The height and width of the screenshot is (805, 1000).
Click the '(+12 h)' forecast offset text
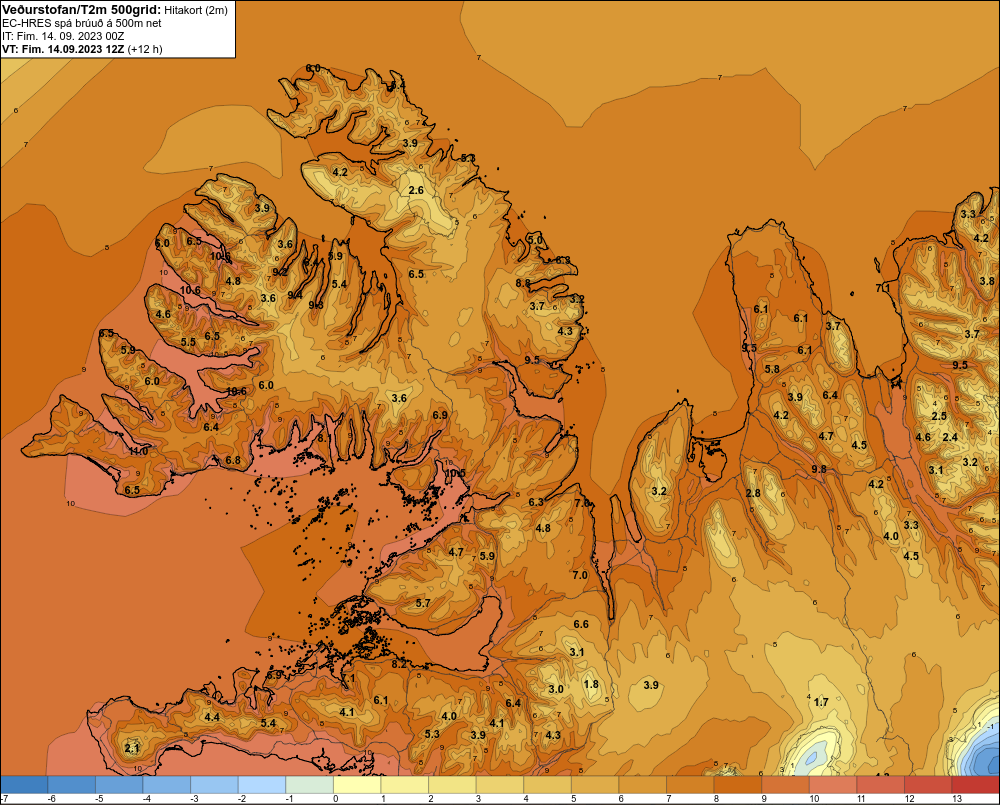coord(145,49)
